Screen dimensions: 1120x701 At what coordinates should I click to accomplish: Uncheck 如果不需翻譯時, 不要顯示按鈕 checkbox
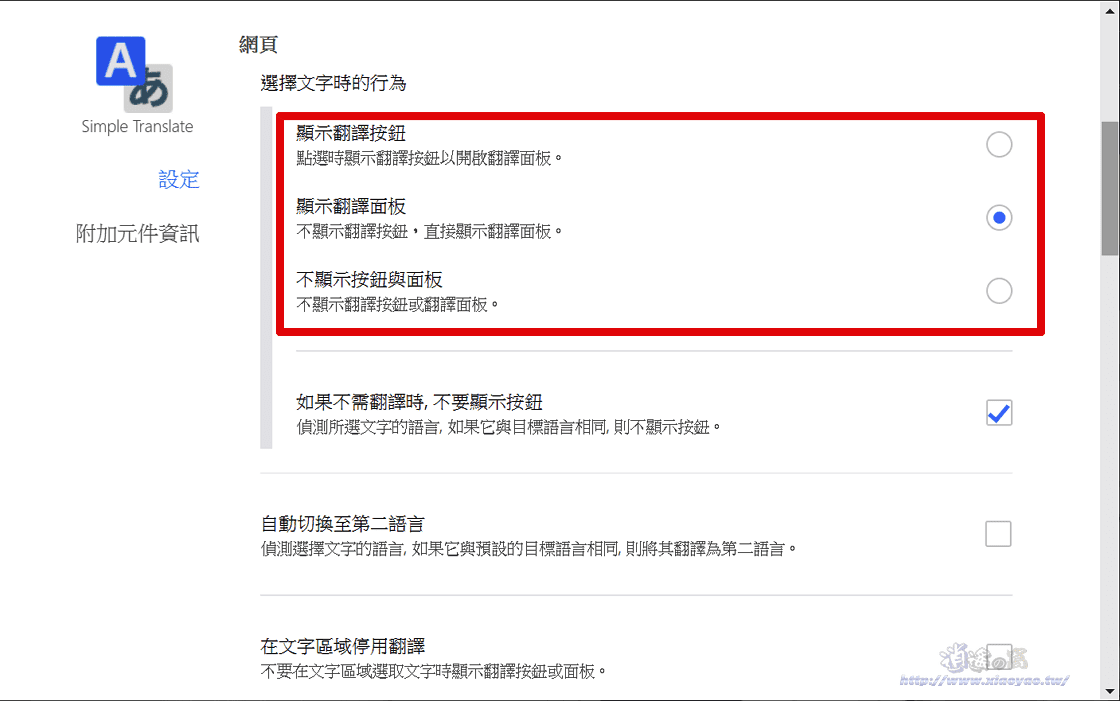pos(999,412)
